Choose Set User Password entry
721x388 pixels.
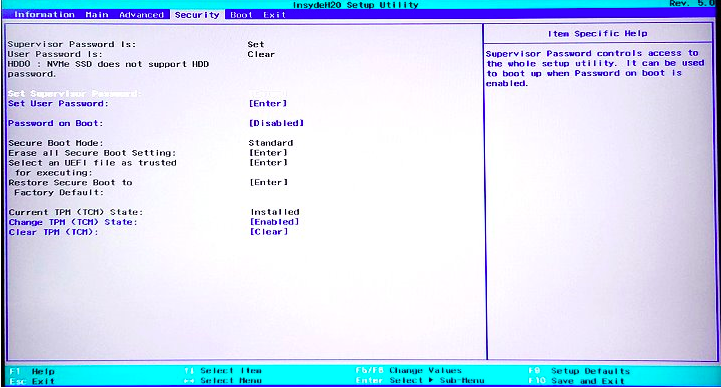(x=58, y=104)
